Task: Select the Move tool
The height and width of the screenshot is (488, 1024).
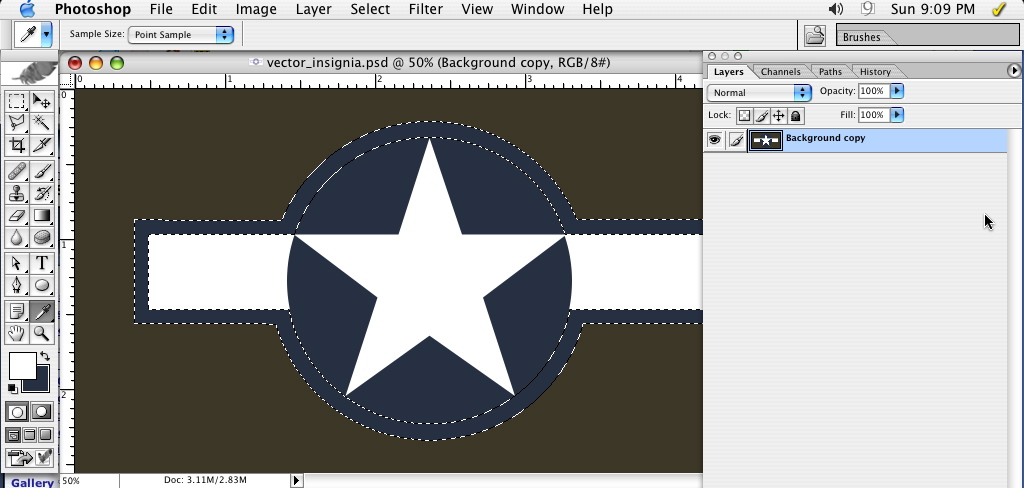Action: click(x=42, y=101)
